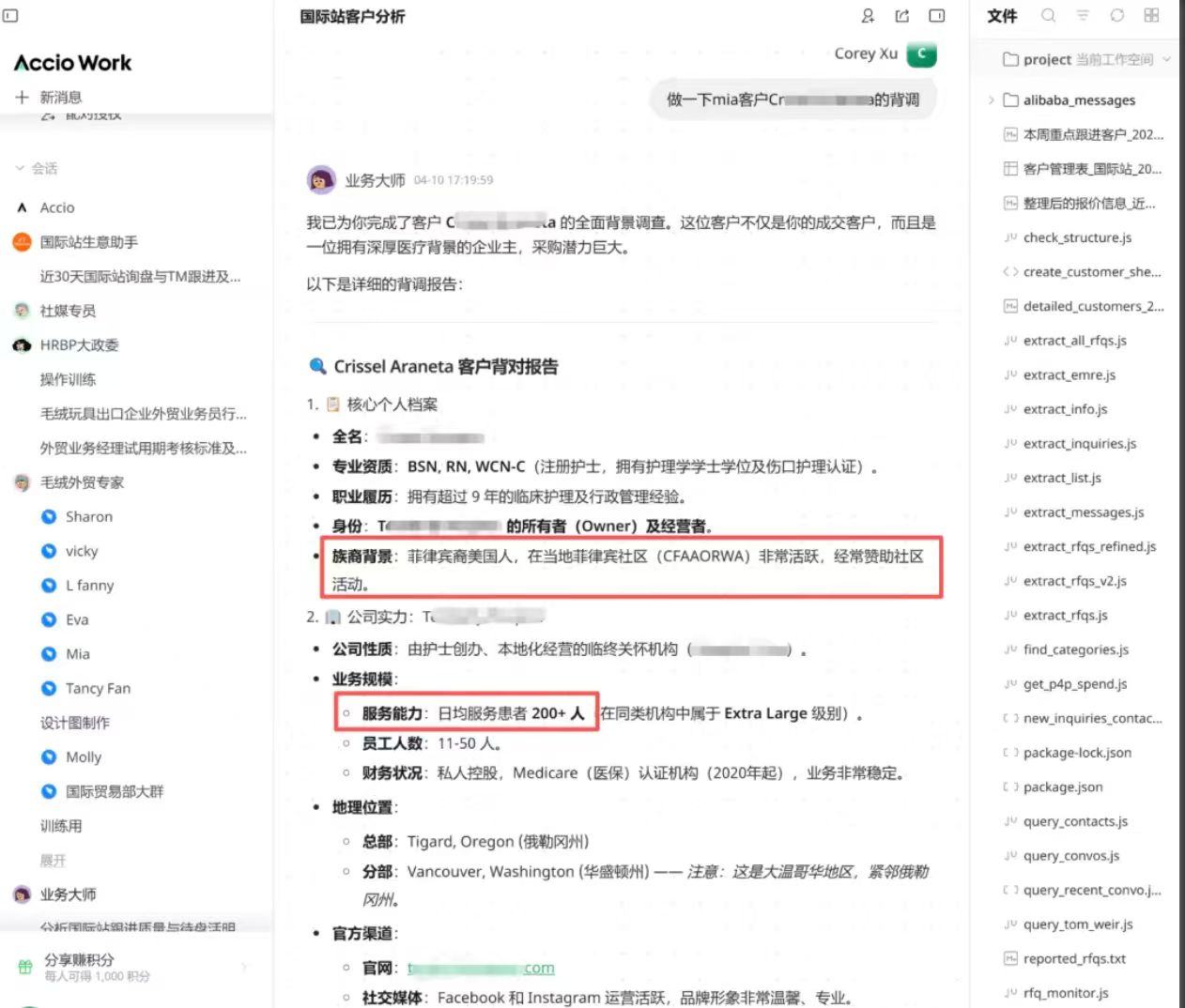This screenshot has width=1185, height=1008.
Task: Open the project workspace dropdown
Action: (x=1086, y=59)
